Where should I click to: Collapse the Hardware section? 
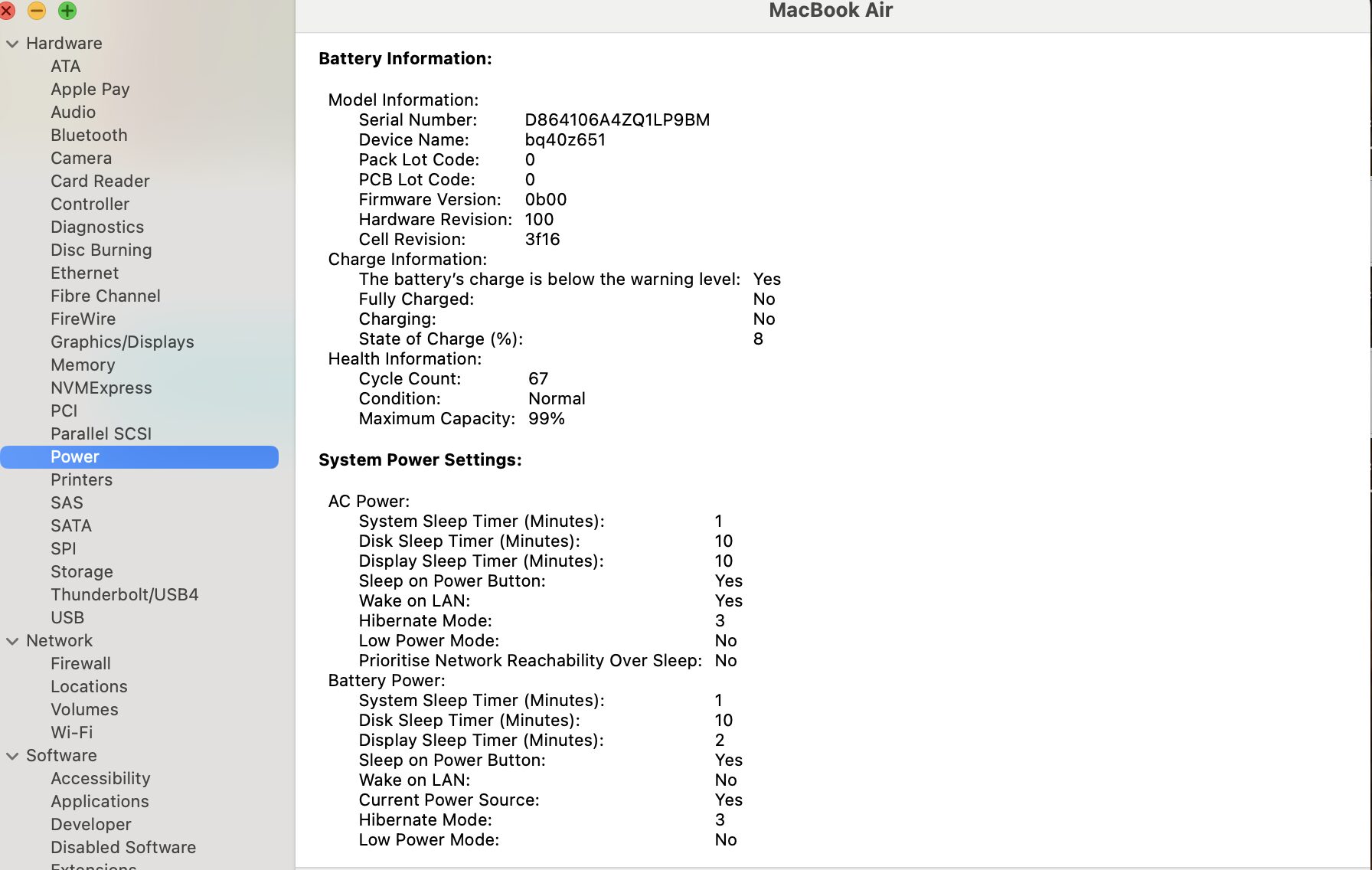(11, 44)
